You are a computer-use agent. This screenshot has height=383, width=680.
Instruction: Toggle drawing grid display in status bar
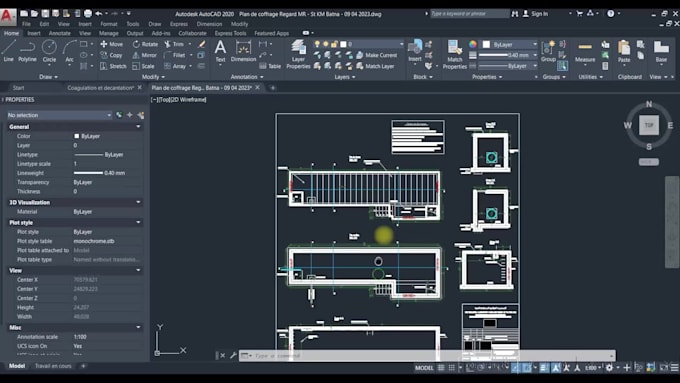click(441, 368)
